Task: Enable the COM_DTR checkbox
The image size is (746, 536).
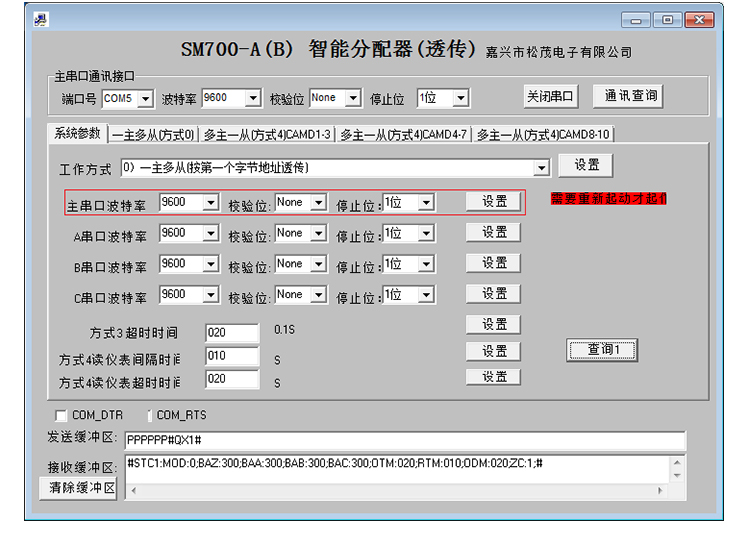Action: click(62, 415)
